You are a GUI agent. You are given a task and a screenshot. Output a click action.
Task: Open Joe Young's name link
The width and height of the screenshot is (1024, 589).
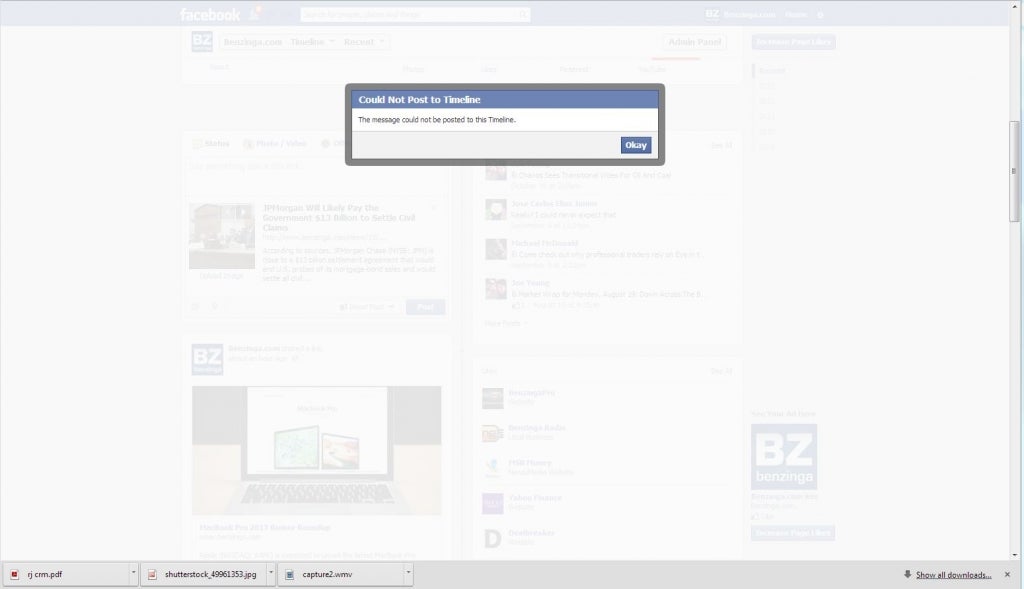pos(530,283)
